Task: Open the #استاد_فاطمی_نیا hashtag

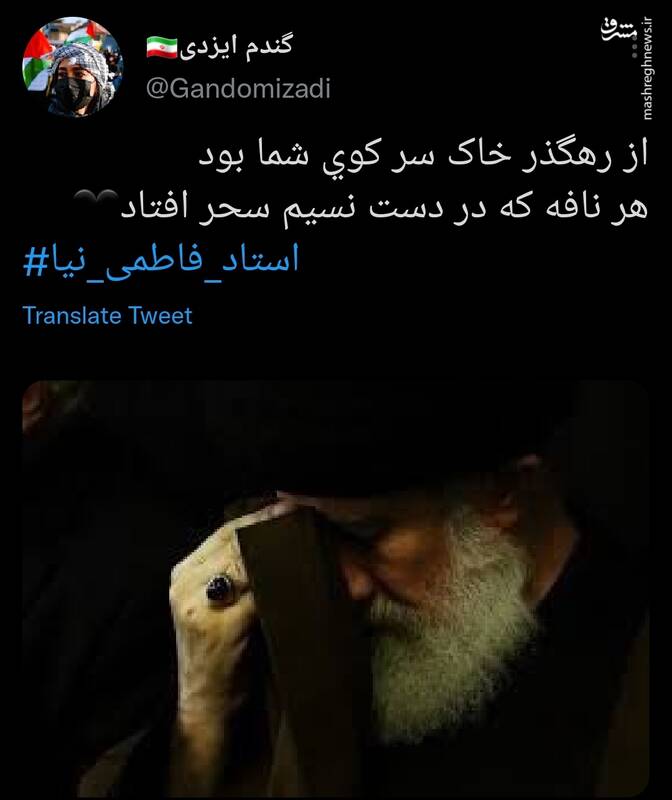Action: point(161,260)
